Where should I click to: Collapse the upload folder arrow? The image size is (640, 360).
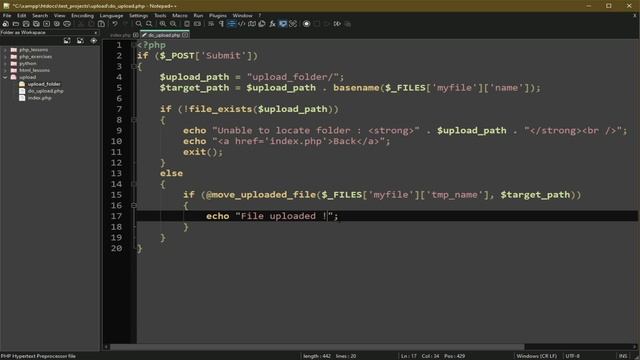[5, 77]
